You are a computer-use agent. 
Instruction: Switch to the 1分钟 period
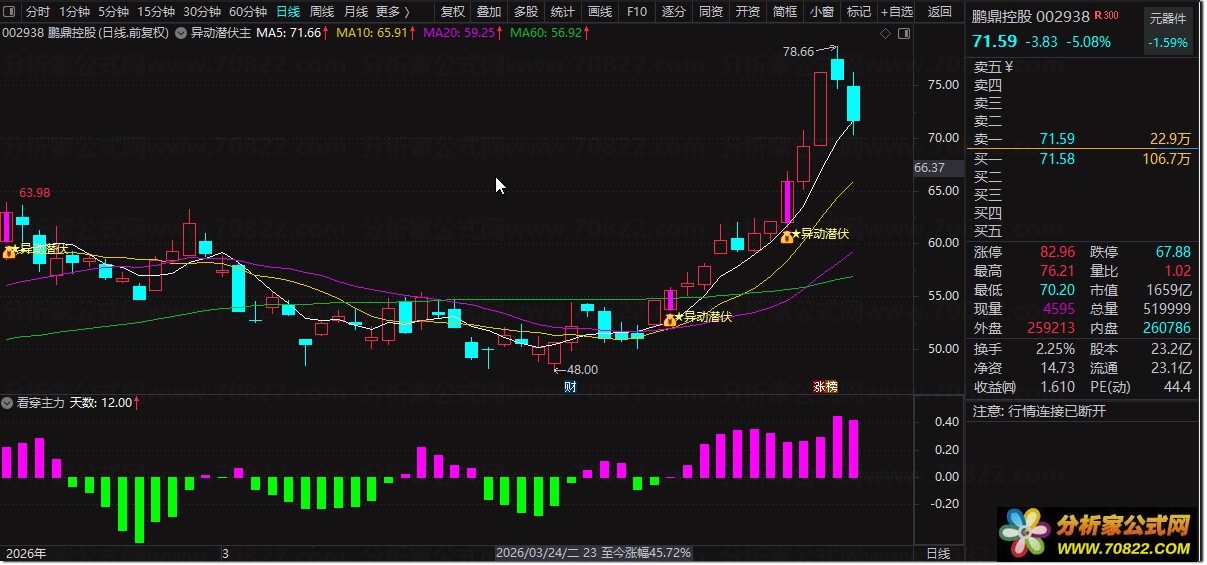pos(75,12)
